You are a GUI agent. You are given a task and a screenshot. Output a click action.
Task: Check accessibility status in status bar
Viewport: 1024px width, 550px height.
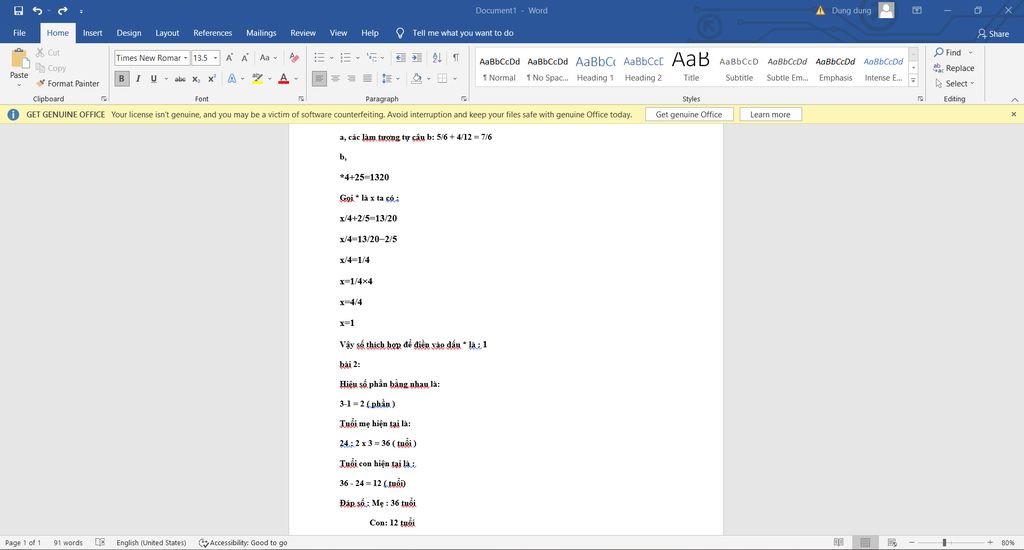click(243, 542)
